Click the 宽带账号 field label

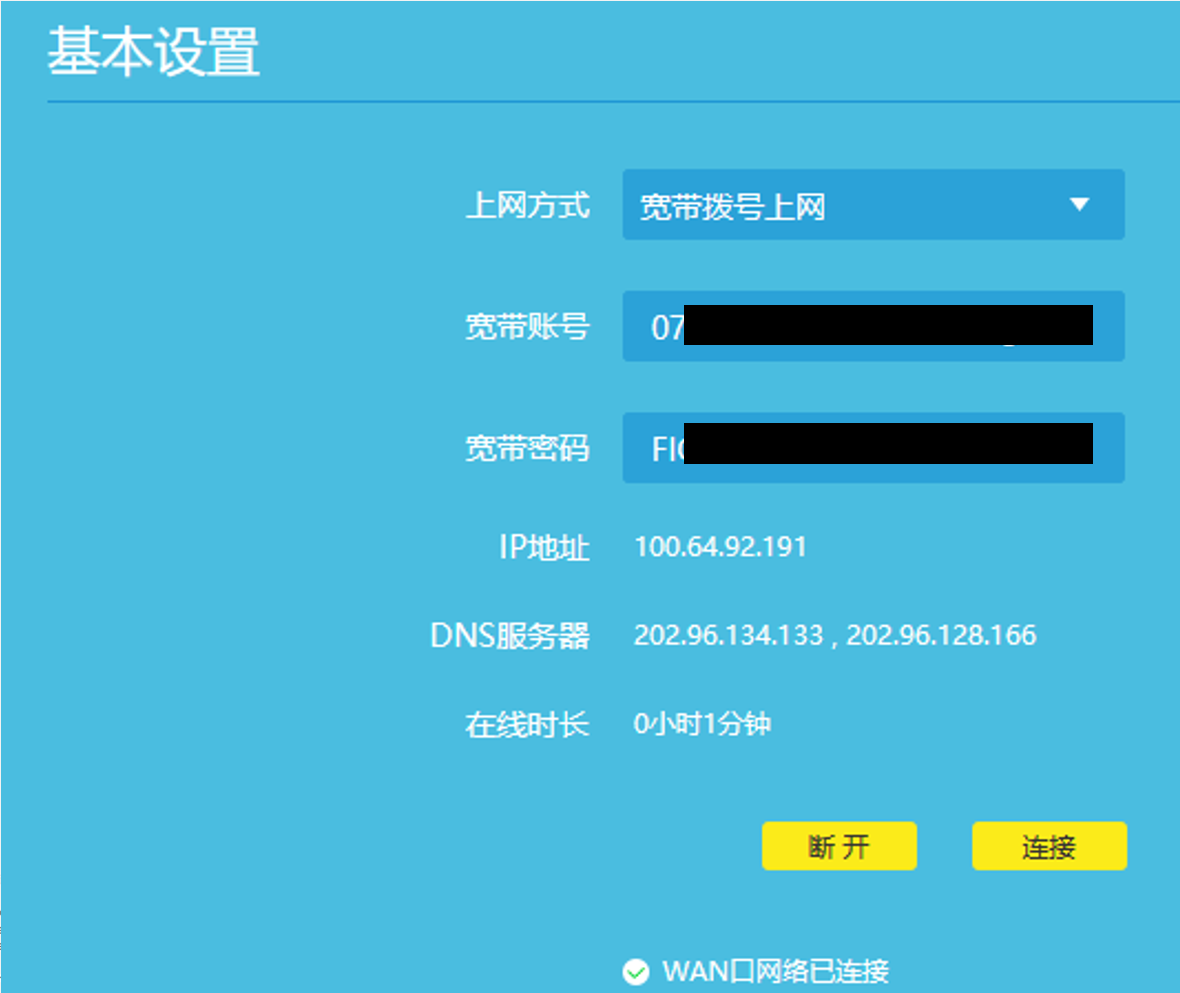pos(530,327)
